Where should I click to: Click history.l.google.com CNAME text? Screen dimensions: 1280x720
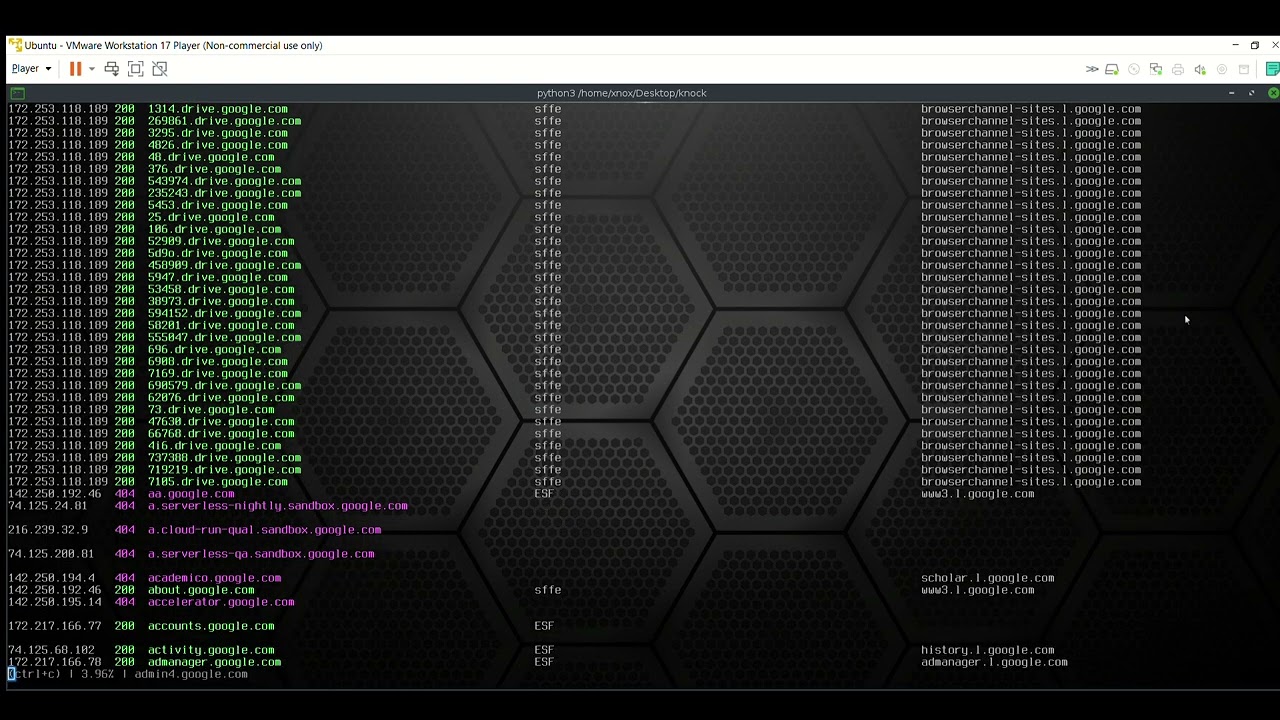click(x=987, y=650)
